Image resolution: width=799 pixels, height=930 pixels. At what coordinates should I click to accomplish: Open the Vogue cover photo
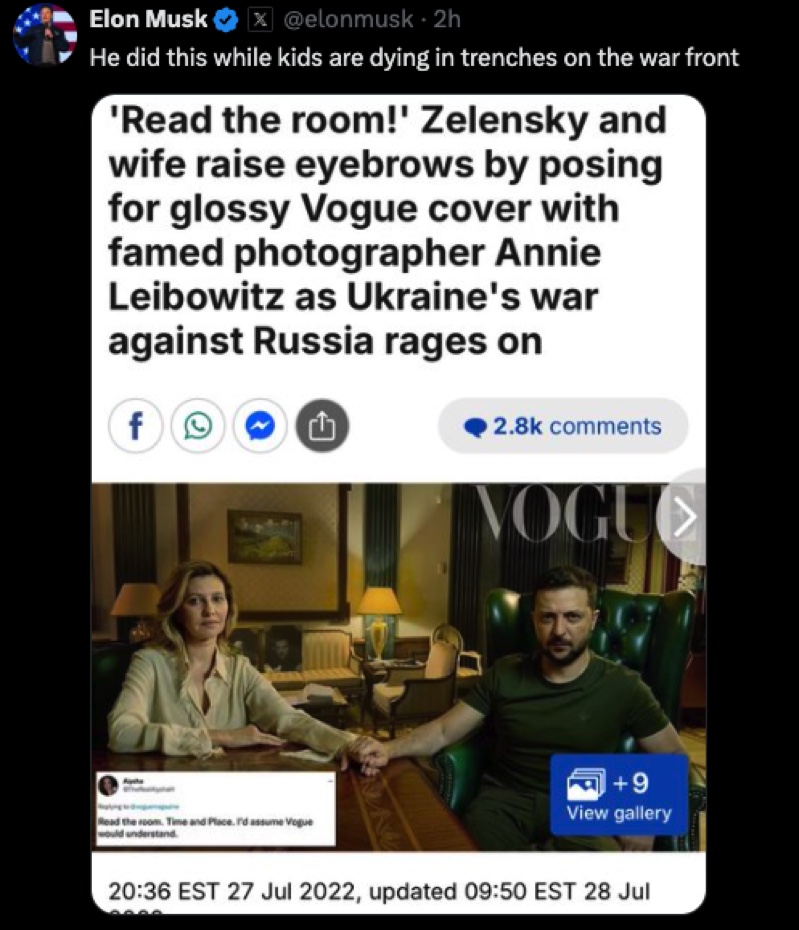[399, 667]
